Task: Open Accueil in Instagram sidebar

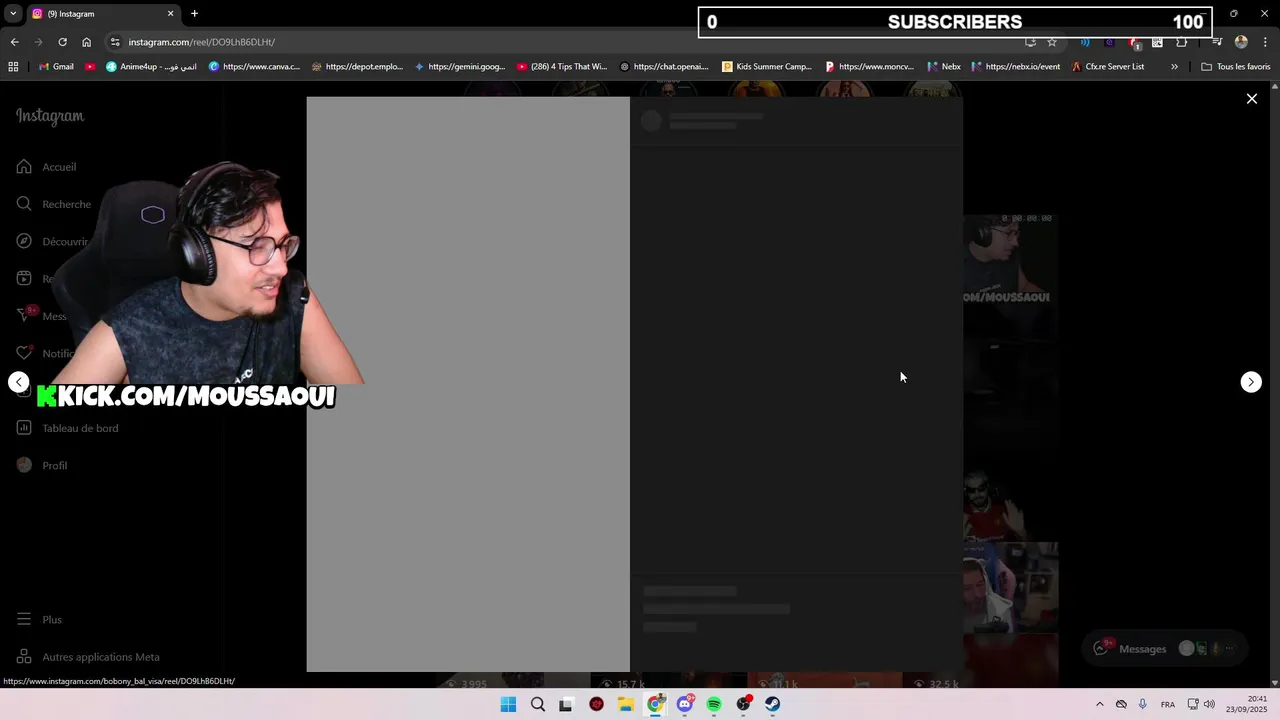Action: [59, 167]
